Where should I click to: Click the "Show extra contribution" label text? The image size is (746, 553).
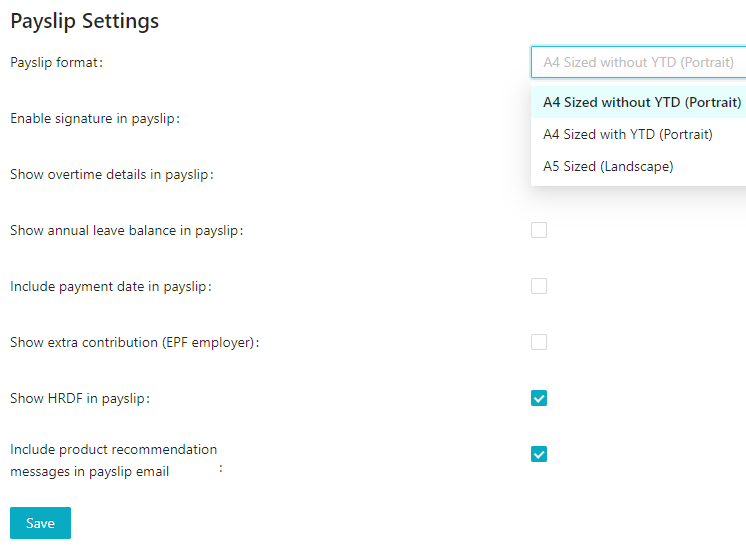tap(134, 342)
